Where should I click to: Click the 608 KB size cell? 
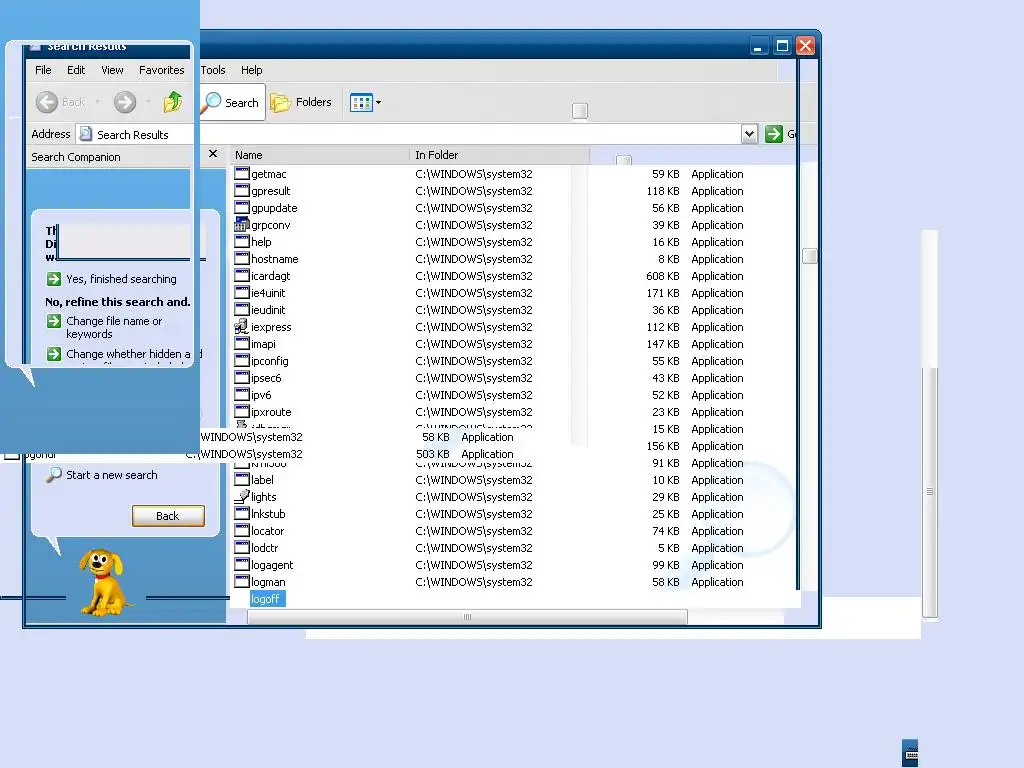coord(663,276)
